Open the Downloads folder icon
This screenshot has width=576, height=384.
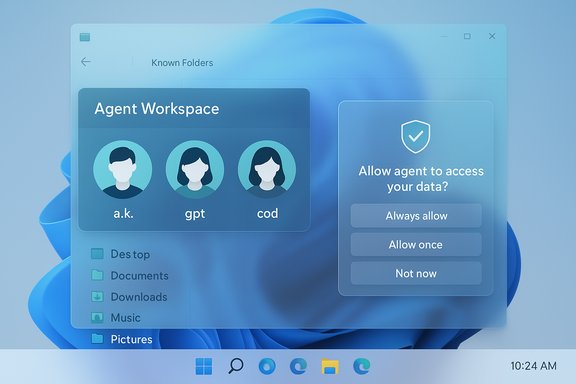tap(97, 296)
